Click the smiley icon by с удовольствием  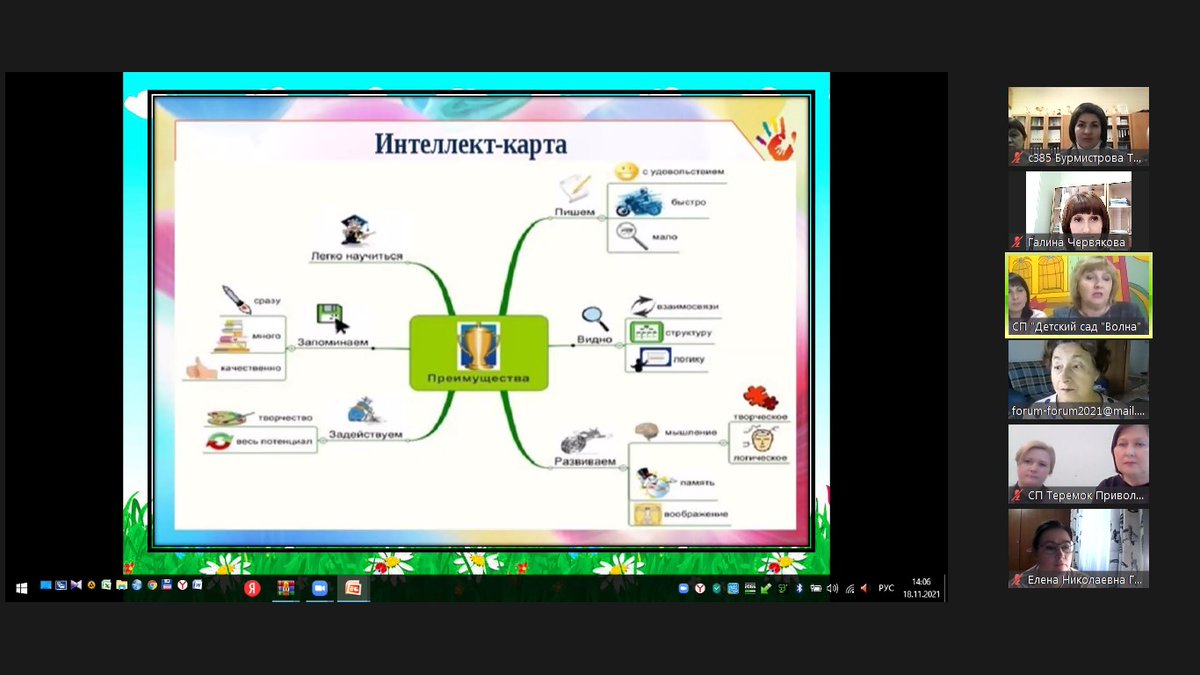(627, 171)
